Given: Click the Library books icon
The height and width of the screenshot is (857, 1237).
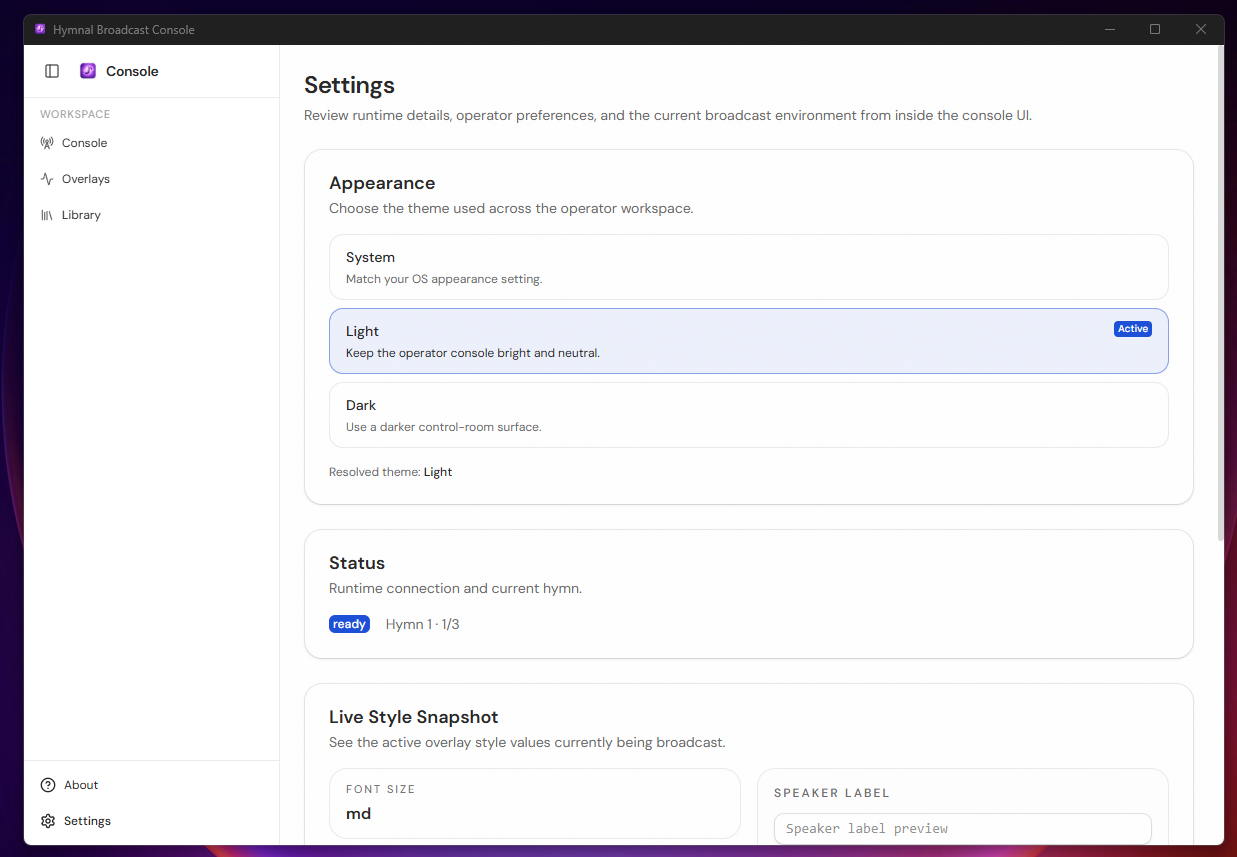Looking at the screenshot, I should 47,215.
